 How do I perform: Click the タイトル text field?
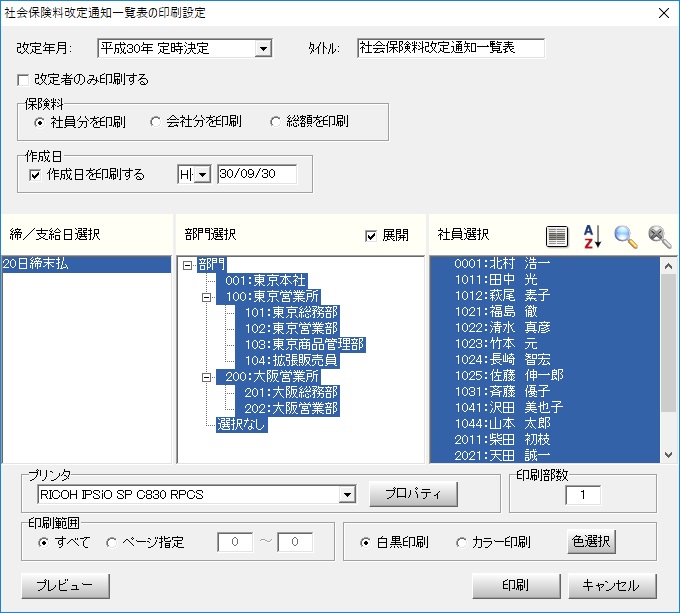click(x=451, y=48)
